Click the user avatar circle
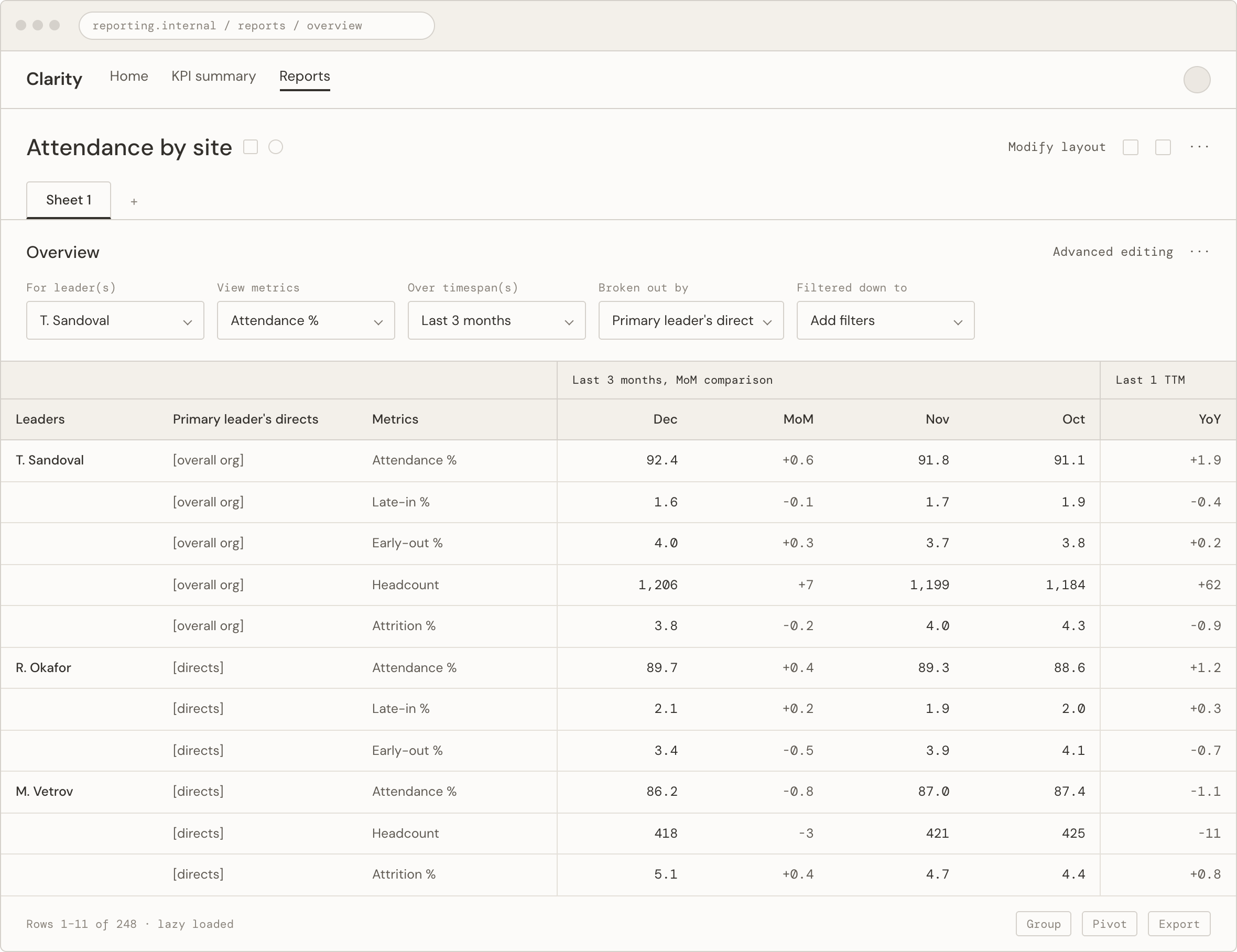This screenshot has width=1237, height=952. click(x=1196, y=79)
